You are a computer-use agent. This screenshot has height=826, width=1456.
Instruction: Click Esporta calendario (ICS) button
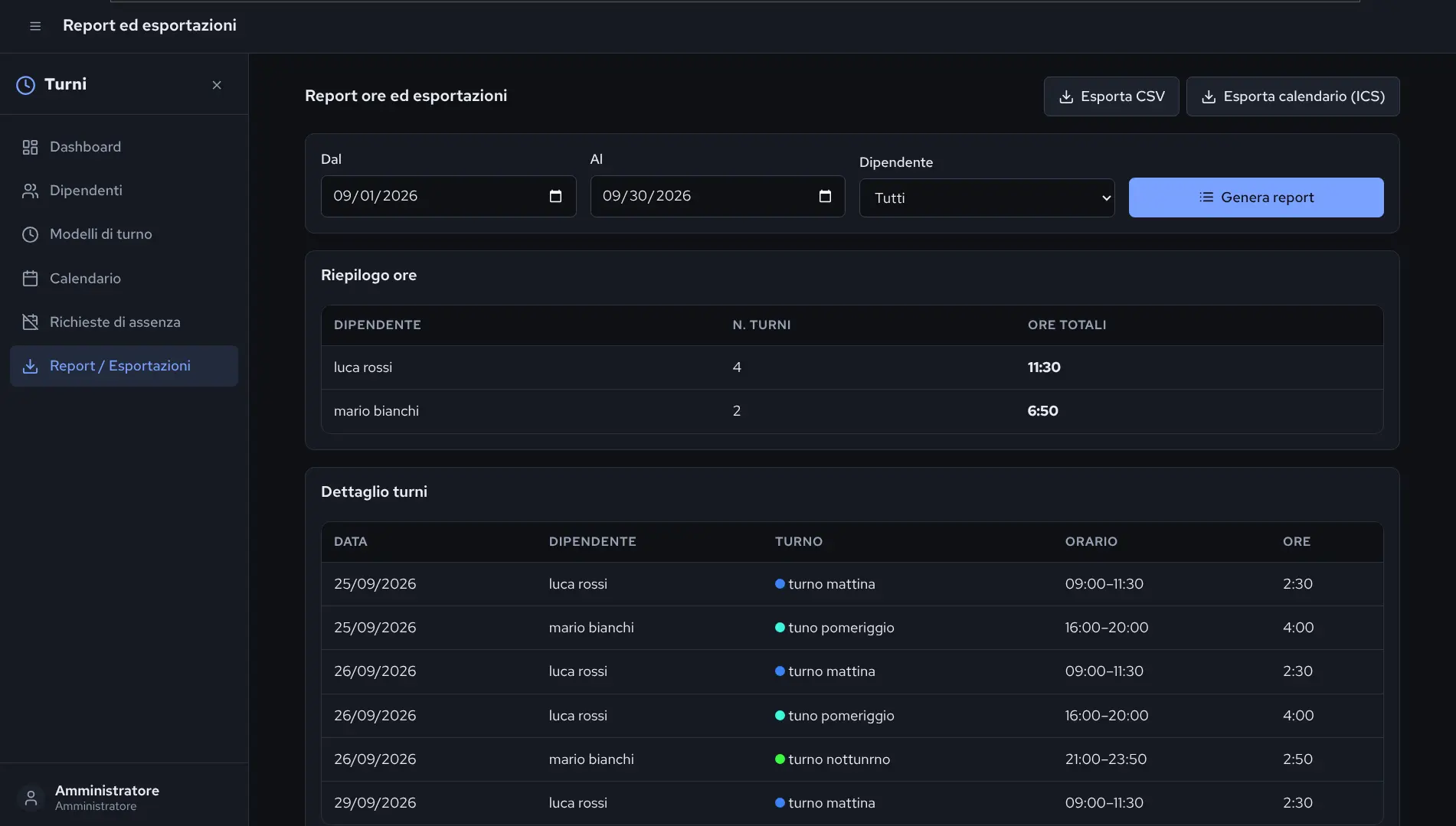click(1293, 96)
